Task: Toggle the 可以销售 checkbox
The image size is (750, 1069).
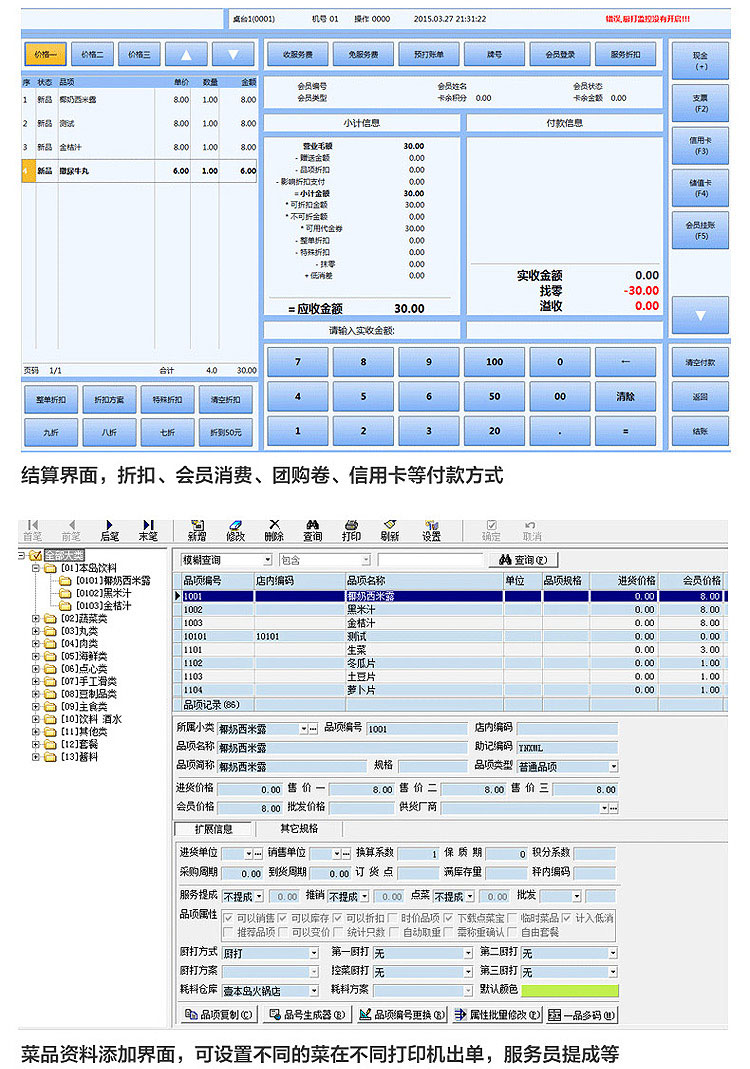Action: 228,918
